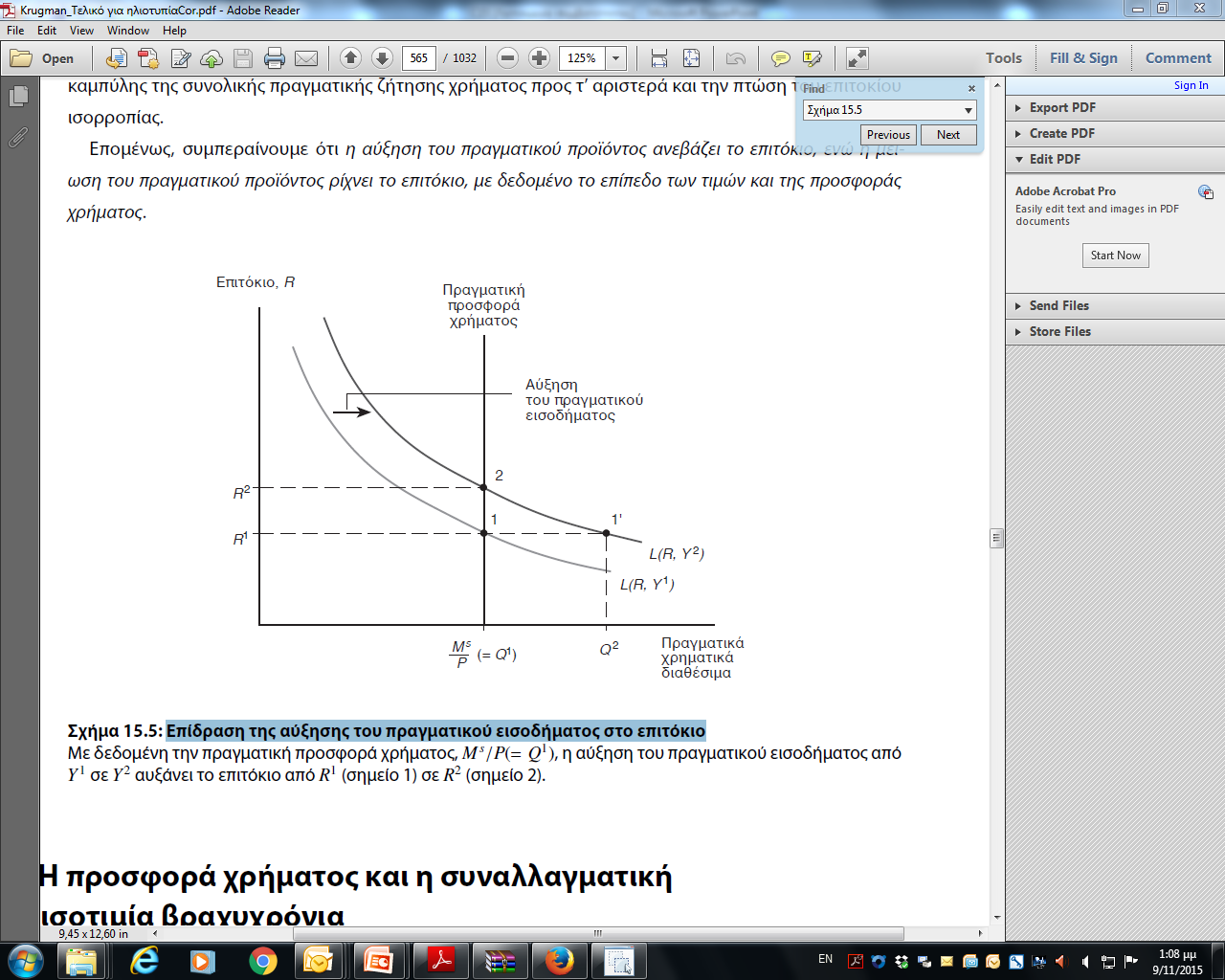Expand the Store Files section
1225x980 pixels.
[x=1115, y=331]
